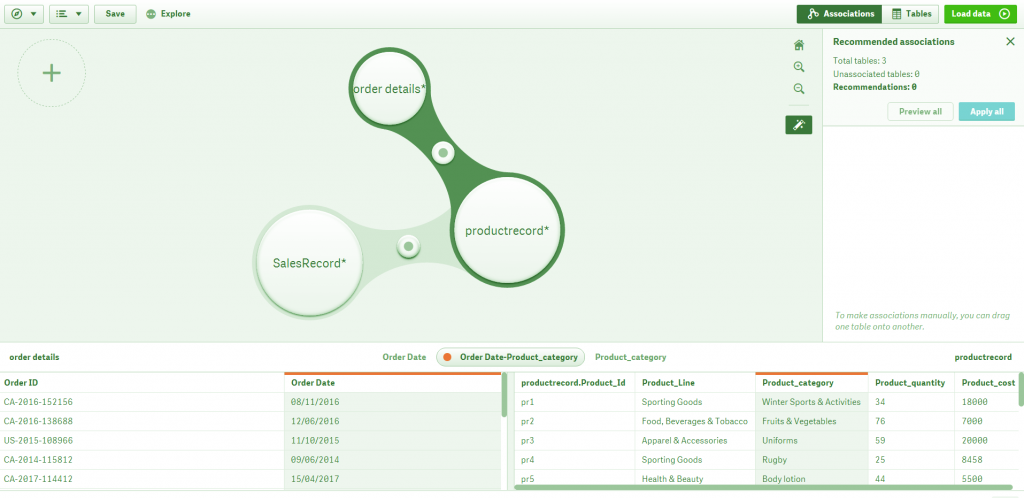Close the Recommended associations panel
Viewport: 1024px width, 498px height.
1010,42
